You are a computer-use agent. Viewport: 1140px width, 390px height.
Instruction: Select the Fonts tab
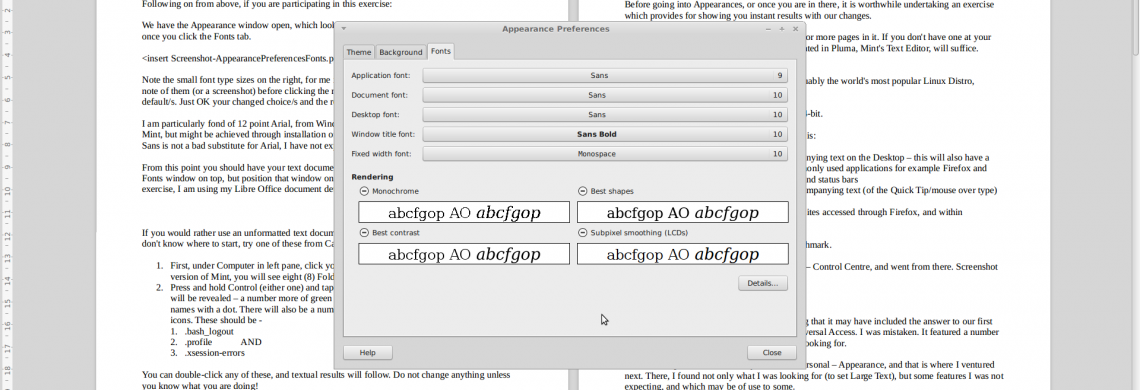coord(441,51)
